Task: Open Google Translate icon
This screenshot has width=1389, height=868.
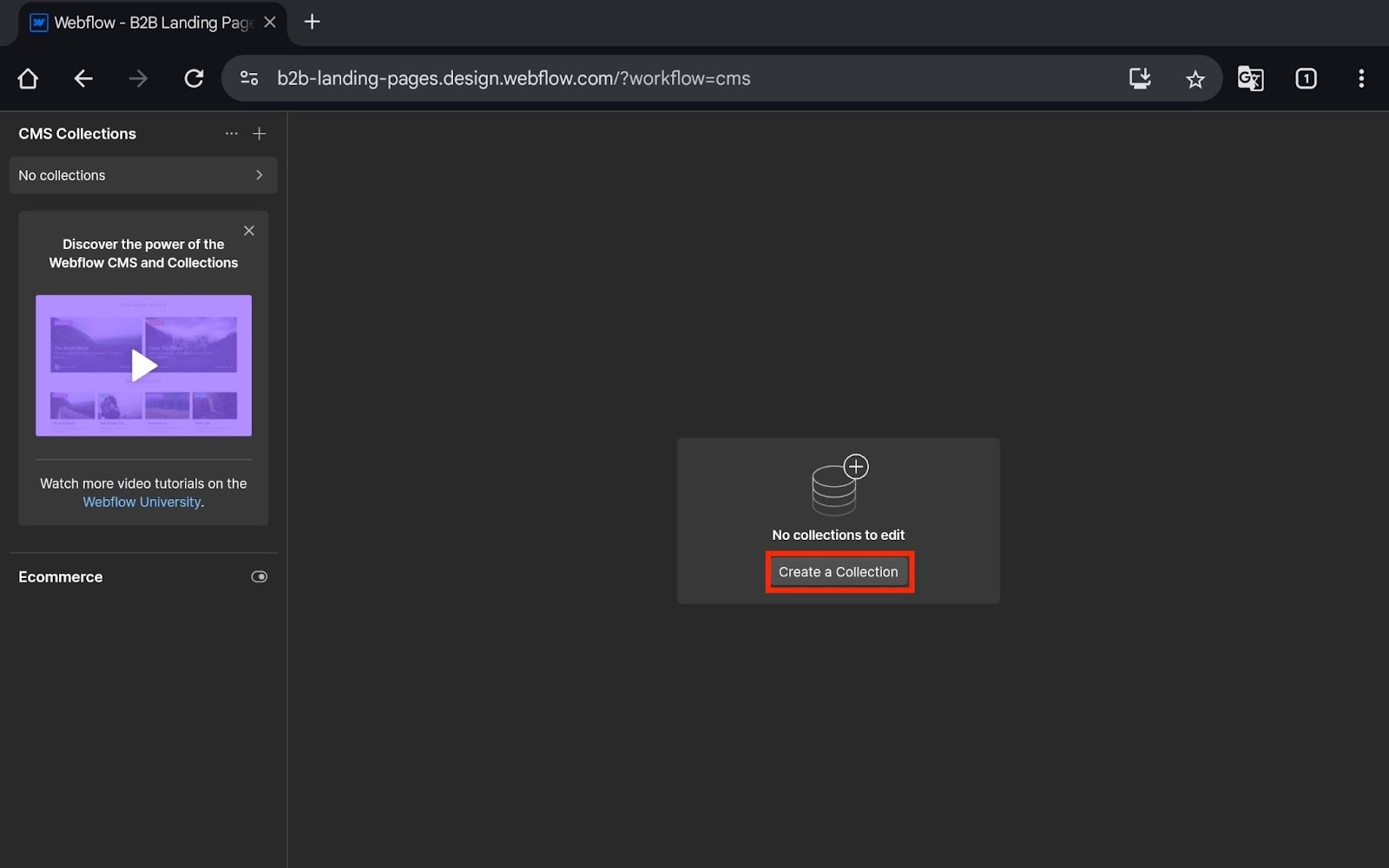Action: [1250, 78]
